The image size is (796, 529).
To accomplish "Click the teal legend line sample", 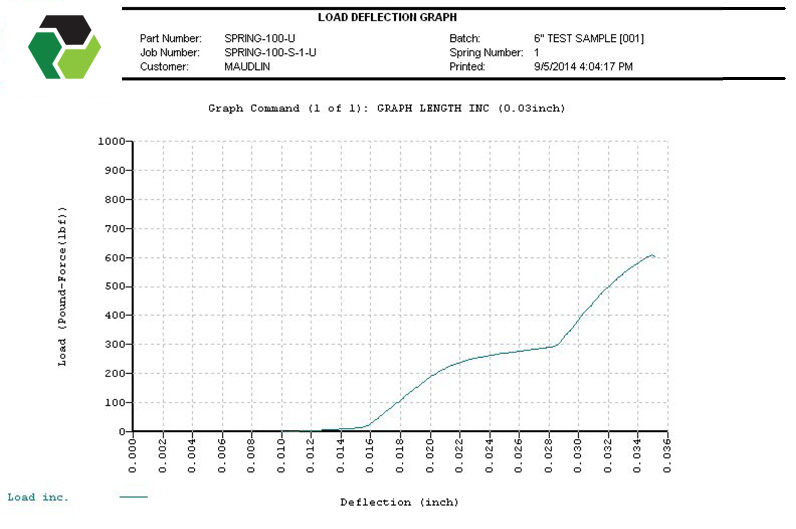I will pos(134,497).
